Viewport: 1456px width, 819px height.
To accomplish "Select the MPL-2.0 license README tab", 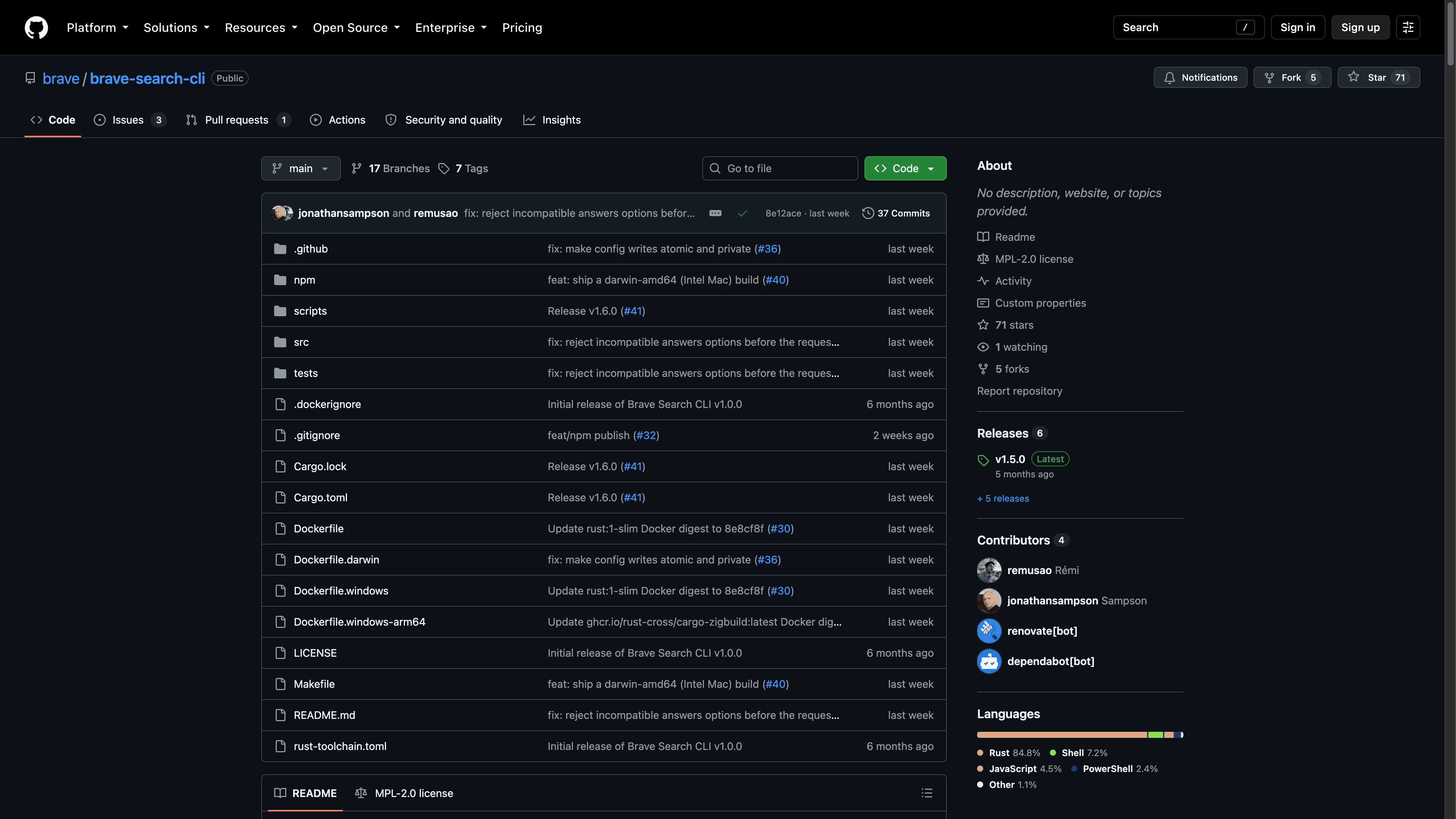I will point(404,793).
